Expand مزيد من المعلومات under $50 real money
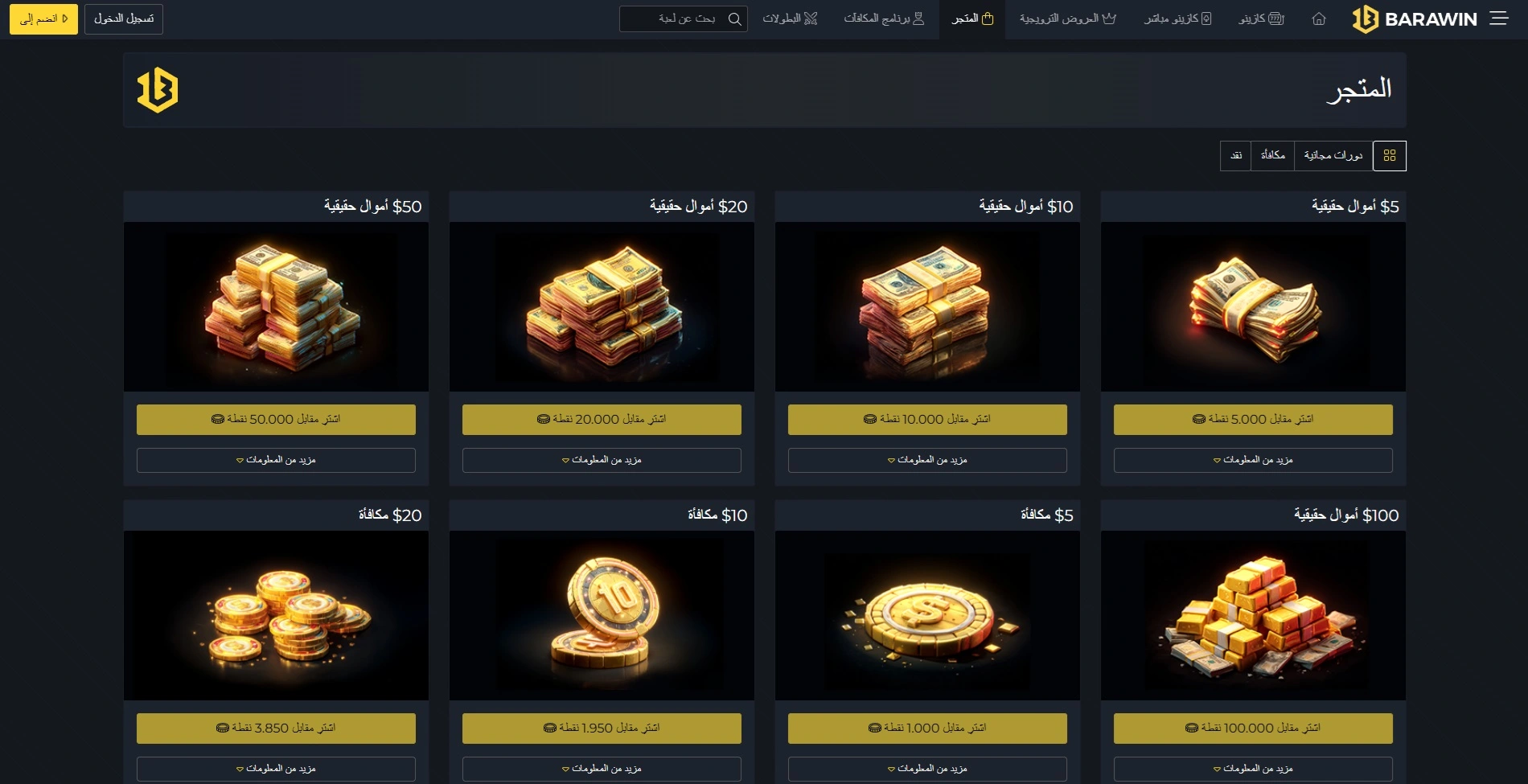The width and height of the screenshot is (1528, 784). pyautogui.click(x=276, y=460)
